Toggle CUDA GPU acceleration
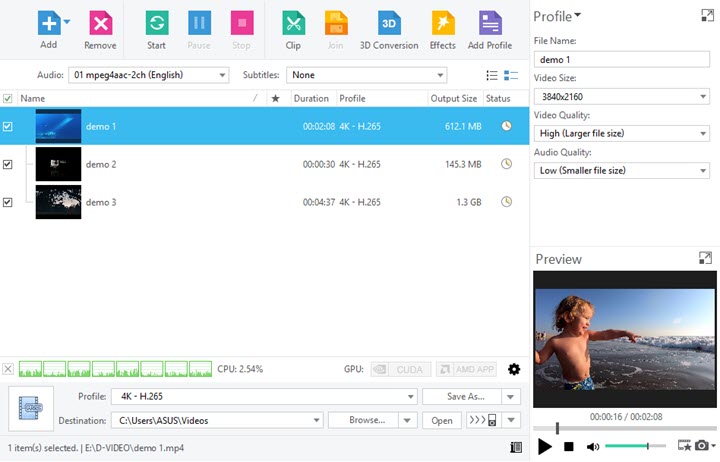Image resolution: width=720 pixels, height=462 pixels. 401,369
